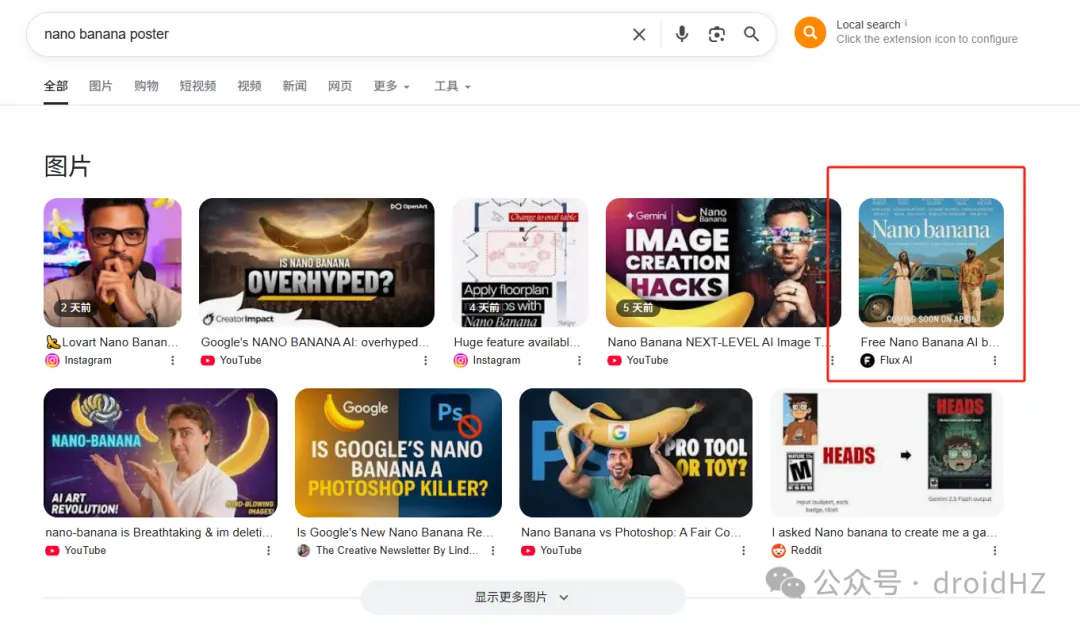Click the orange Local search extension icon
The image size is (1080, 626).
[810, 33]
